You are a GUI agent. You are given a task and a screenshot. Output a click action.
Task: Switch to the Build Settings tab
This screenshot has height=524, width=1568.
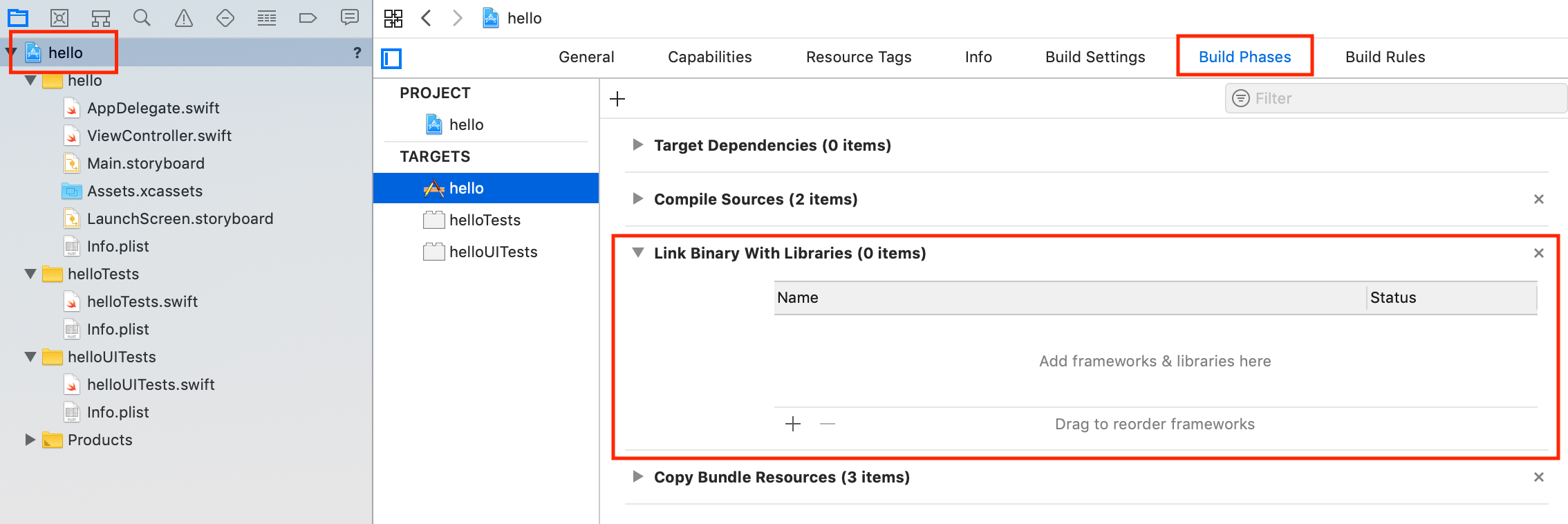click(1095, 57)
